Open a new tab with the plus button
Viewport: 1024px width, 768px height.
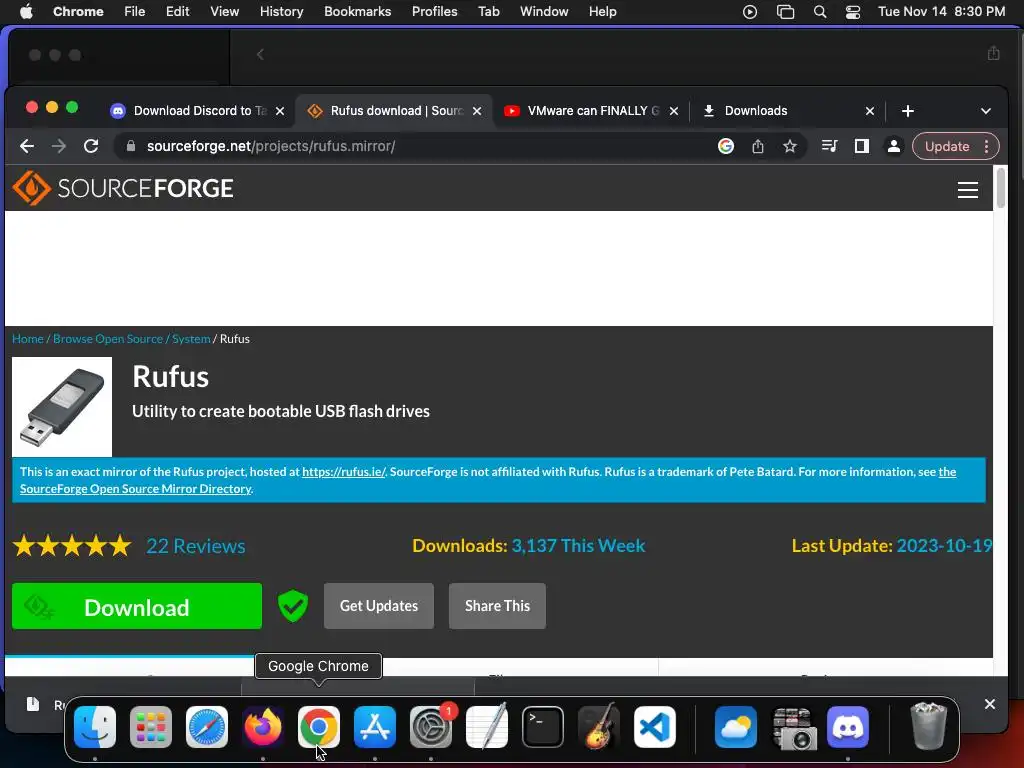pos(908,111)
